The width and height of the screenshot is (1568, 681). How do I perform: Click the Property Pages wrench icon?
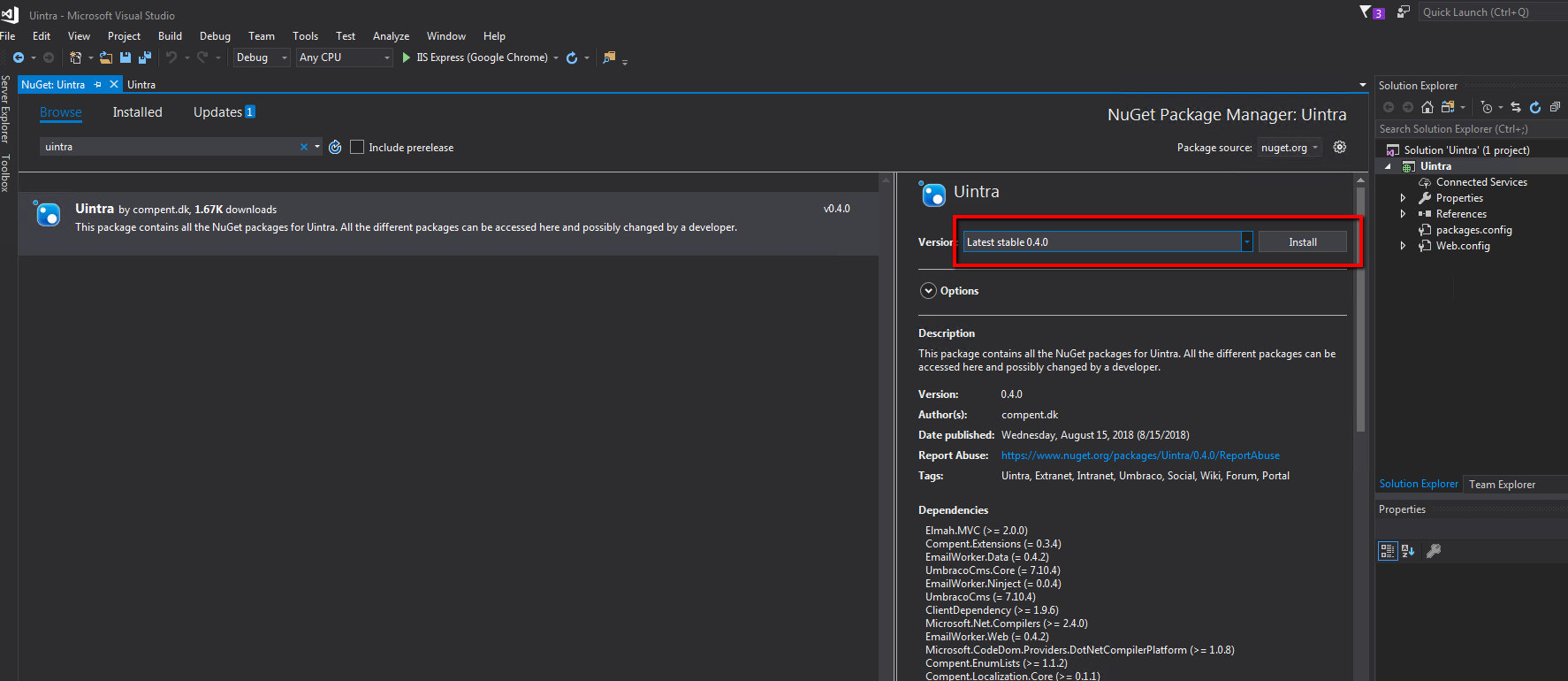1434,551
